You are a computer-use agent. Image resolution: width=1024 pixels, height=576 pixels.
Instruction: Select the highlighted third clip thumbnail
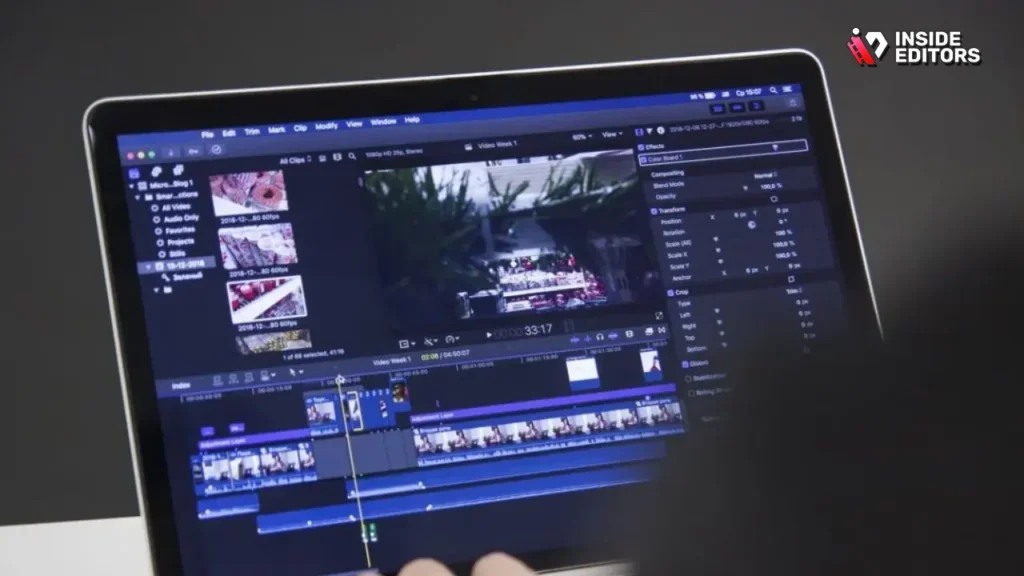pos(266,299)
